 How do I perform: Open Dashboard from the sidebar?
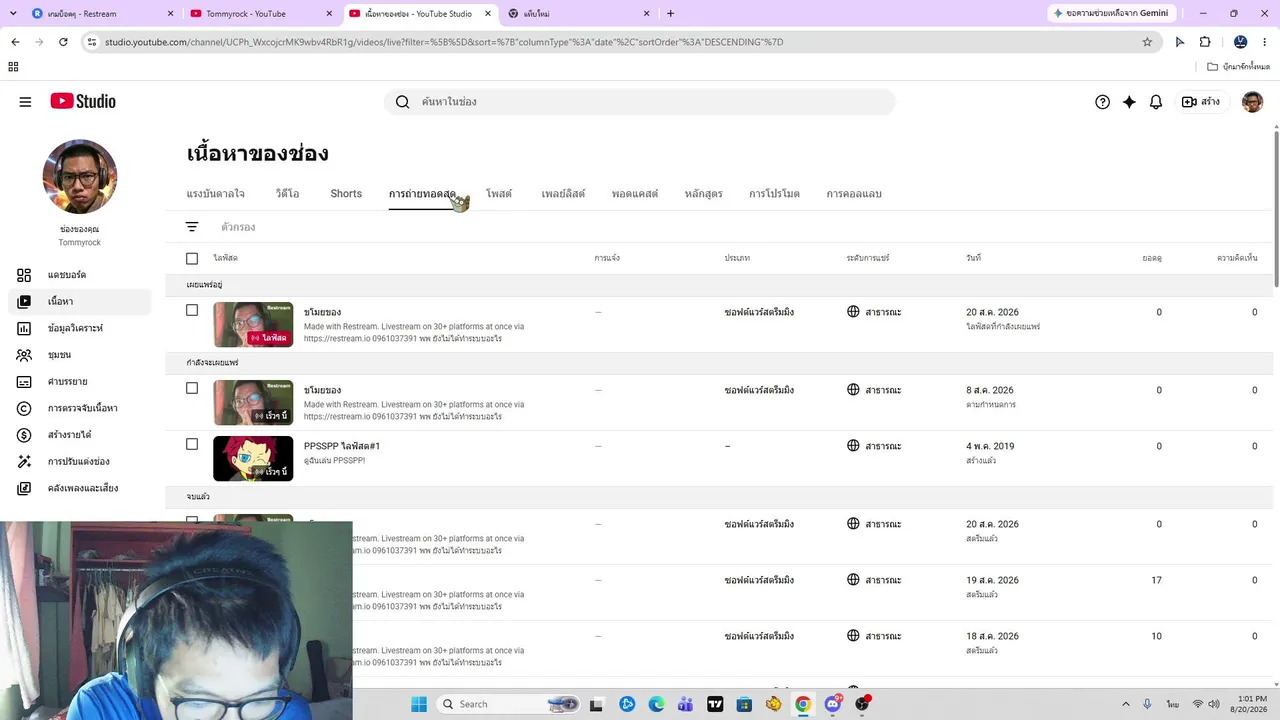pos(80,275)
